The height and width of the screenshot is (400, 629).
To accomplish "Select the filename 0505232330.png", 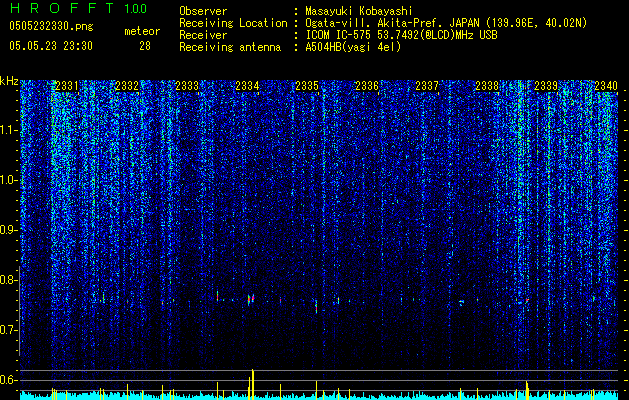I will click(51, 26).
